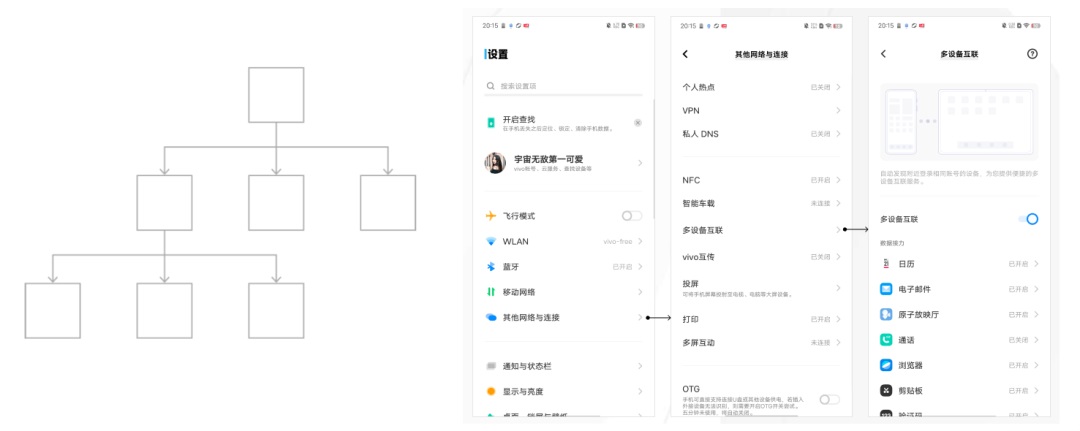This screenshot has width=1080, height=431.
Task: Click 已关闭 status beside 个人热点
Action: coord(820,87)
